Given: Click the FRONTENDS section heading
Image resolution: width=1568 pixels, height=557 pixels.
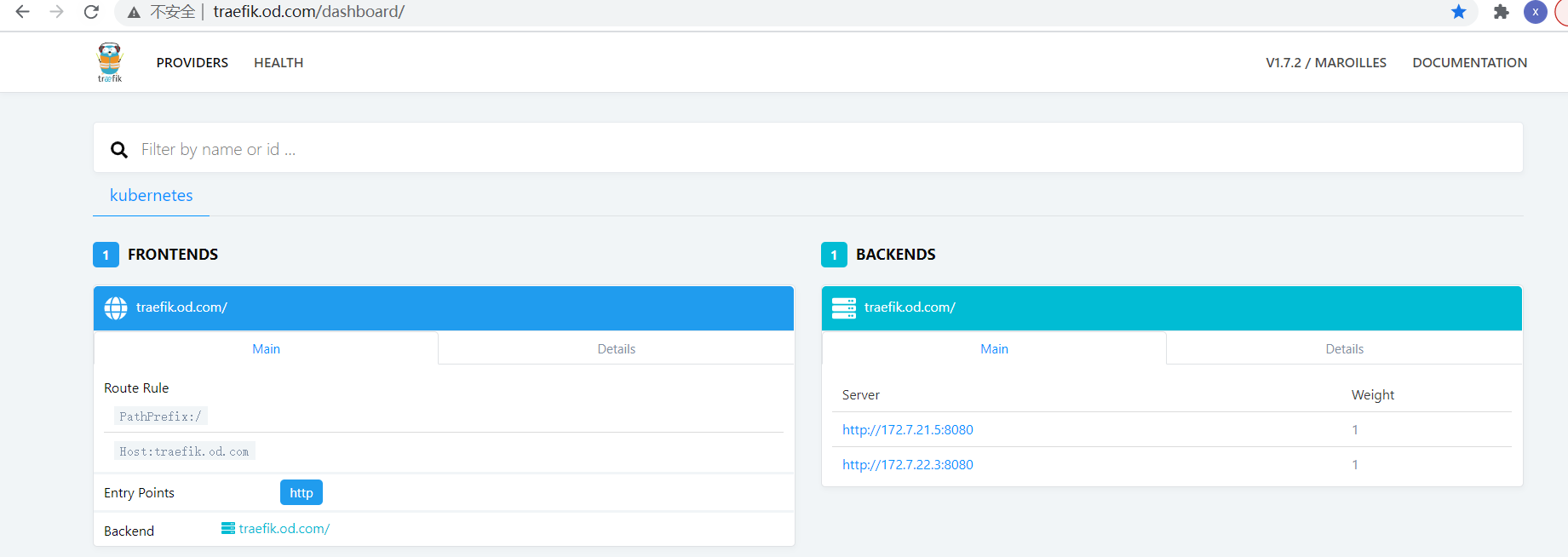Looking at the screenshot, I should 173,255.
